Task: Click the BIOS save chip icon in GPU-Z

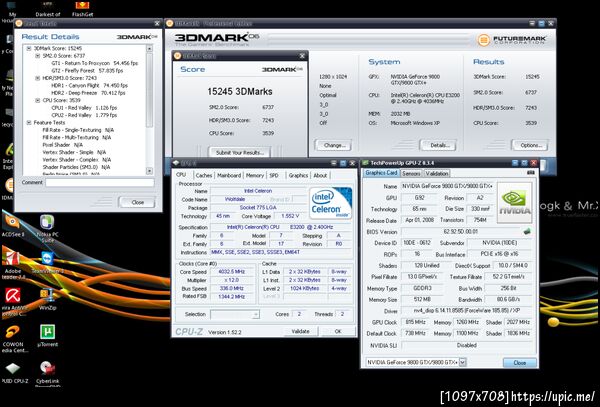Action: (527, 231)
